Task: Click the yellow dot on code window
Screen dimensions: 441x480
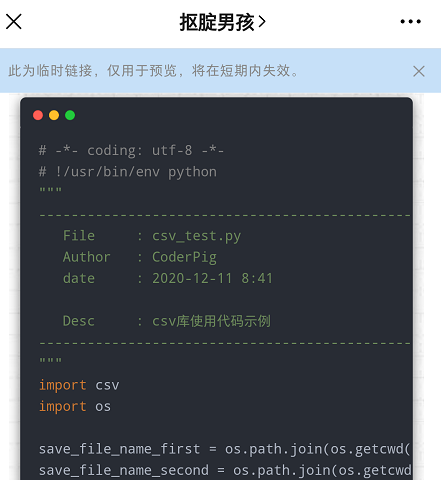Action: point(54,115)
